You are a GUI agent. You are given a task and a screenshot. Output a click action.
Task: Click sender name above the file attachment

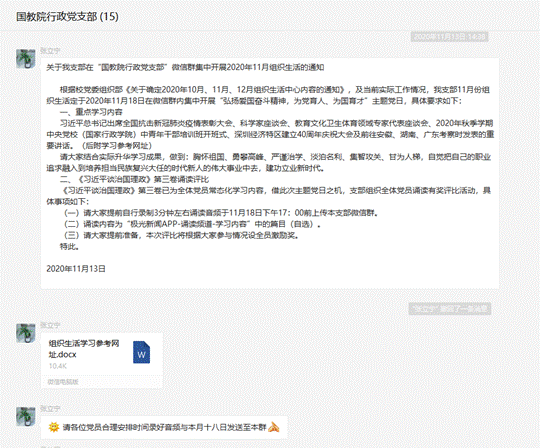[x=50, y=325]
